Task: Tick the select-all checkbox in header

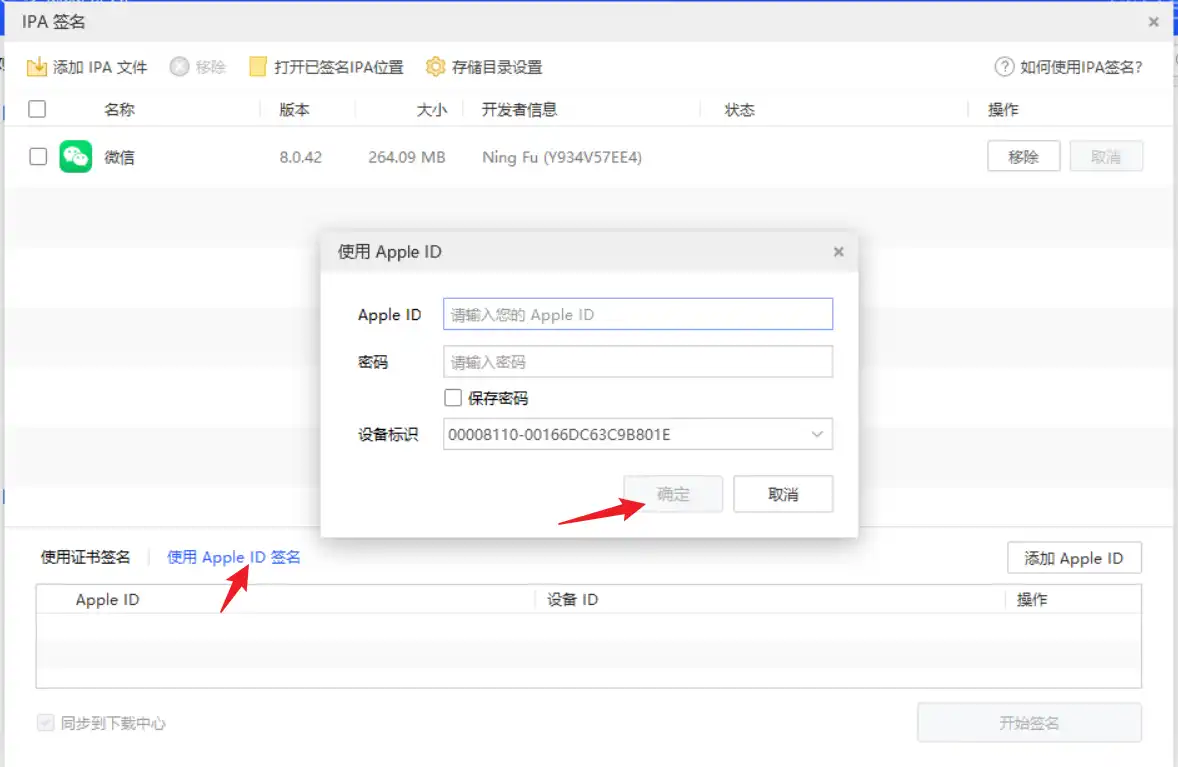Action: (37, 110)
